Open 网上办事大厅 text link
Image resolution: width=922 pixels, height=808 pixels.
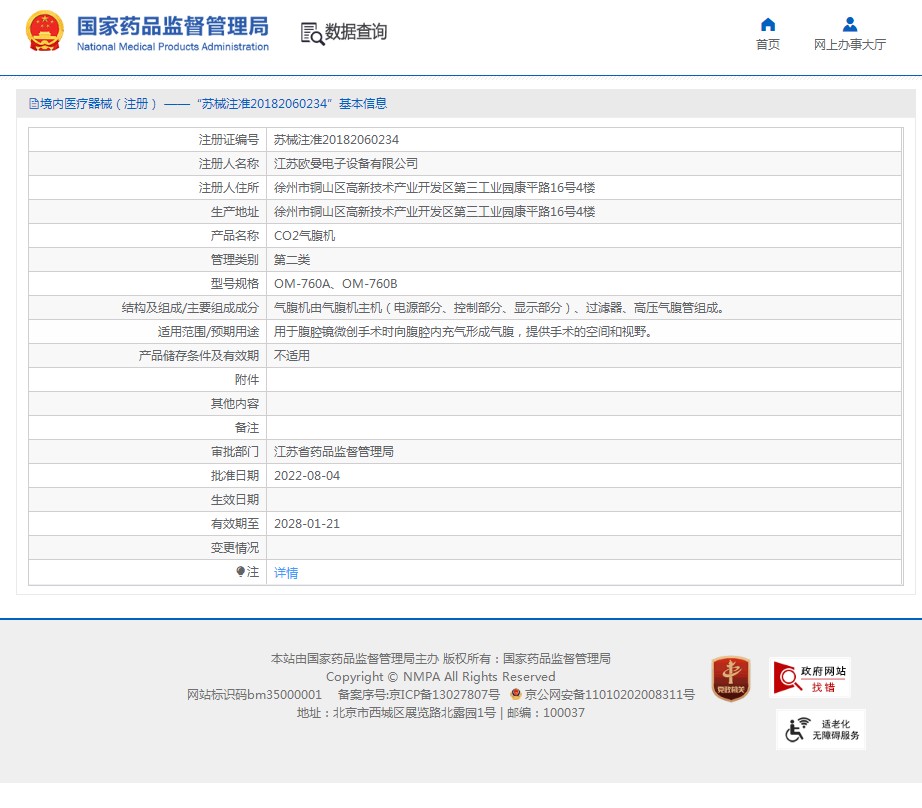(850, 45)
